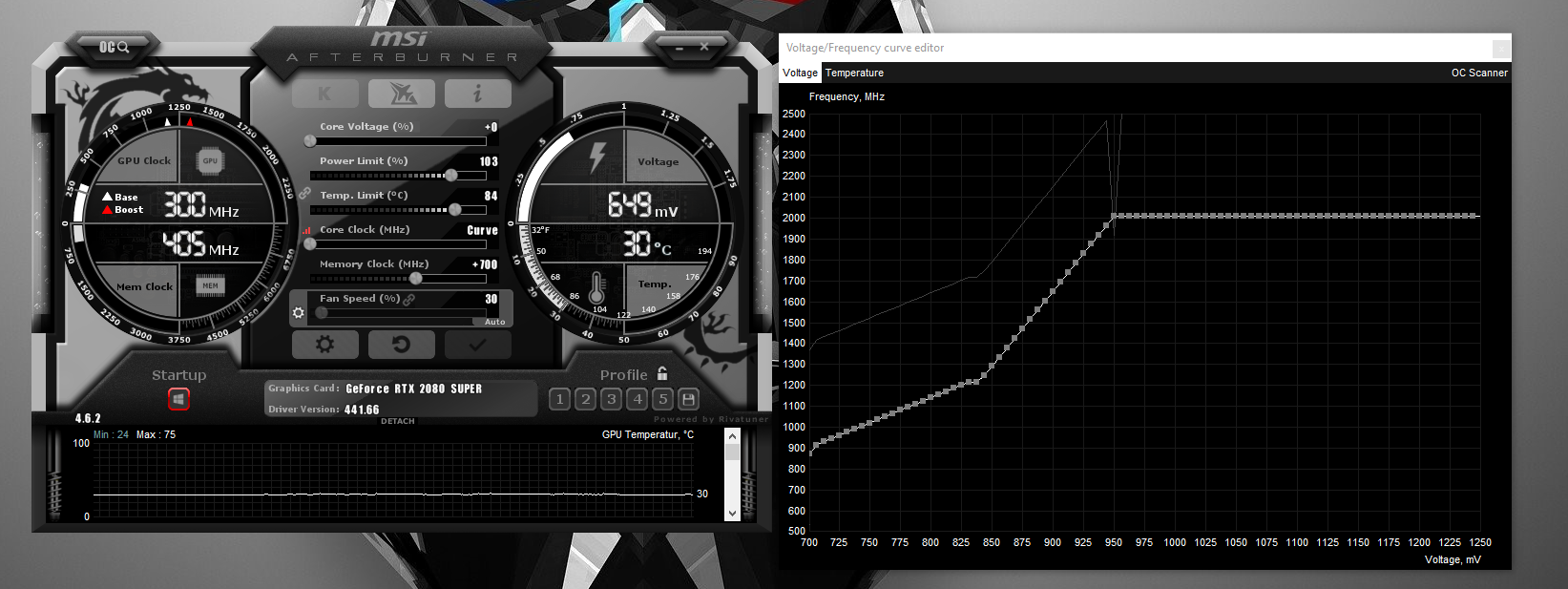Viewport: 1568px width, 589px height.
Task: Close the Afterburner window with the X
Action: click(703, 46)
